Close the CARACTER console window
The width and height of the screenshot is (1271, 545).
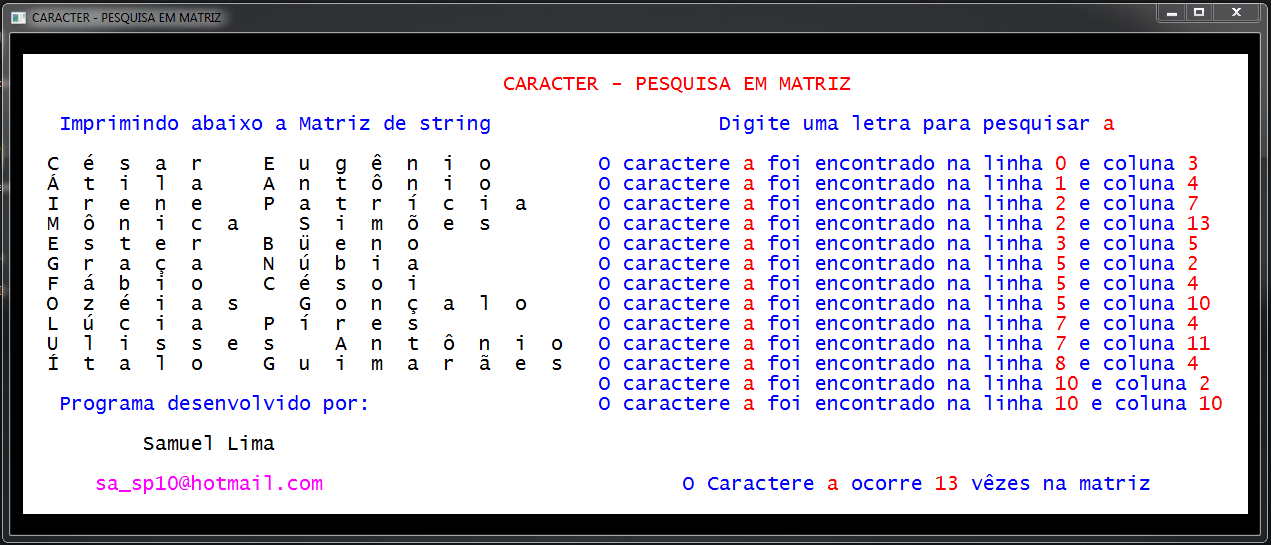(x=1237, y=13)
